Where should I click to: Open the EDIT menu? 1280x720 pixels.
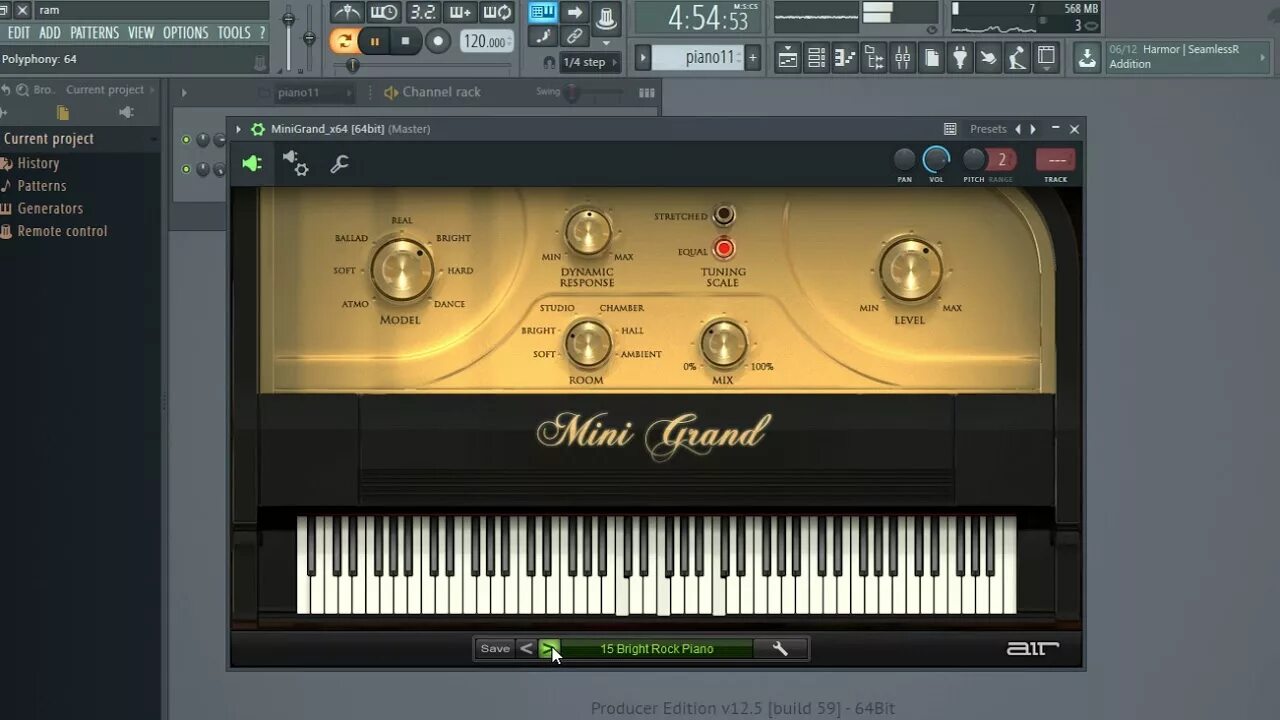pyautogui.click(x=18, y=33)
